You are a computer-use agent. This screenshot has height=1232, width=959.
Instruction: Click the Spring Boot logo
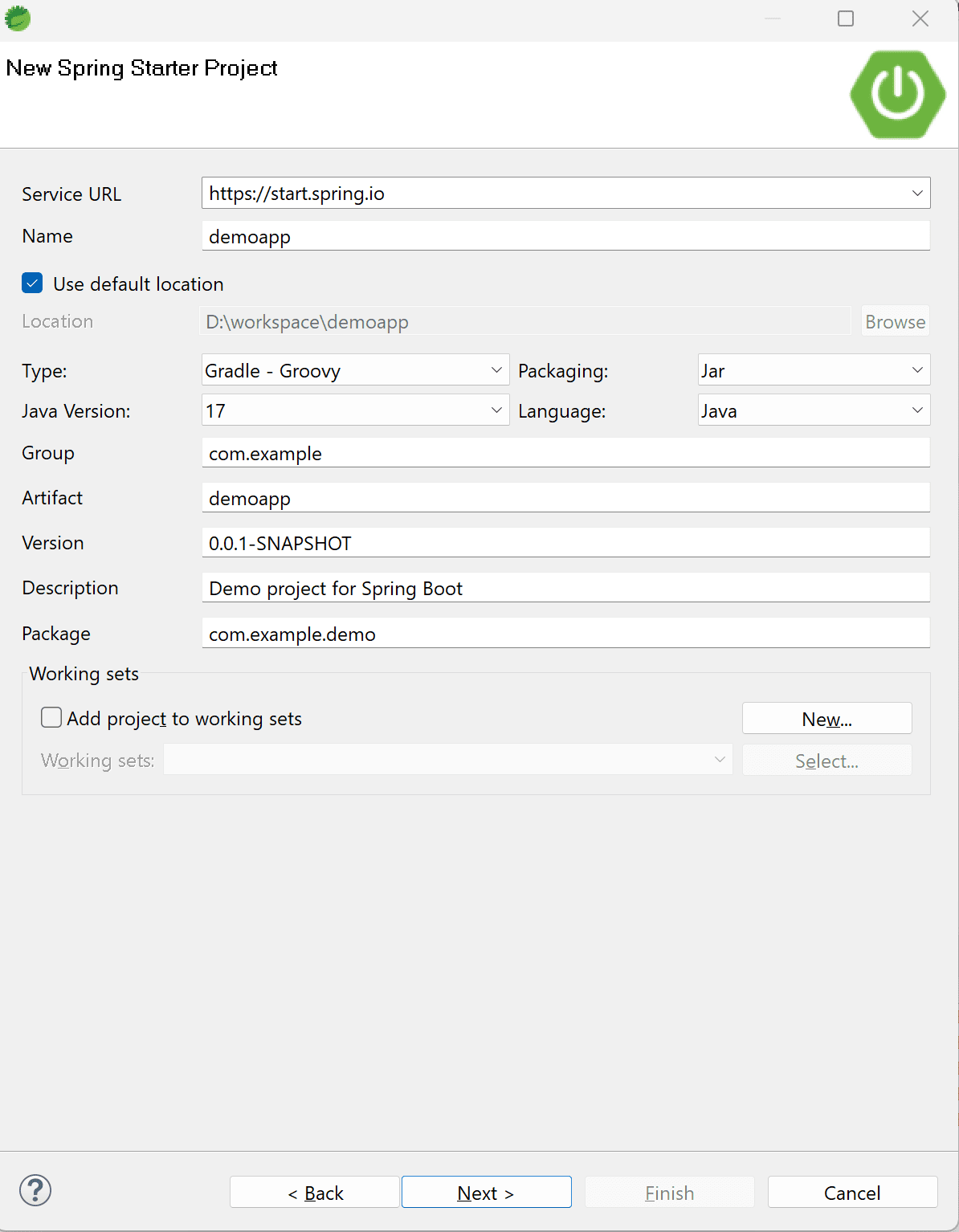pyautogui.click(x=897, y=94)
